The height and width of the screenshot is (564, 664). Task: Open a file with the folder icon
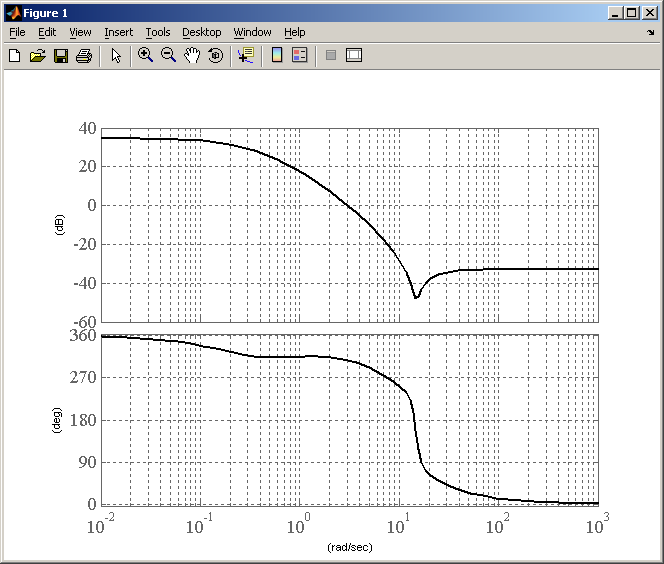click(x=38, y=55)
